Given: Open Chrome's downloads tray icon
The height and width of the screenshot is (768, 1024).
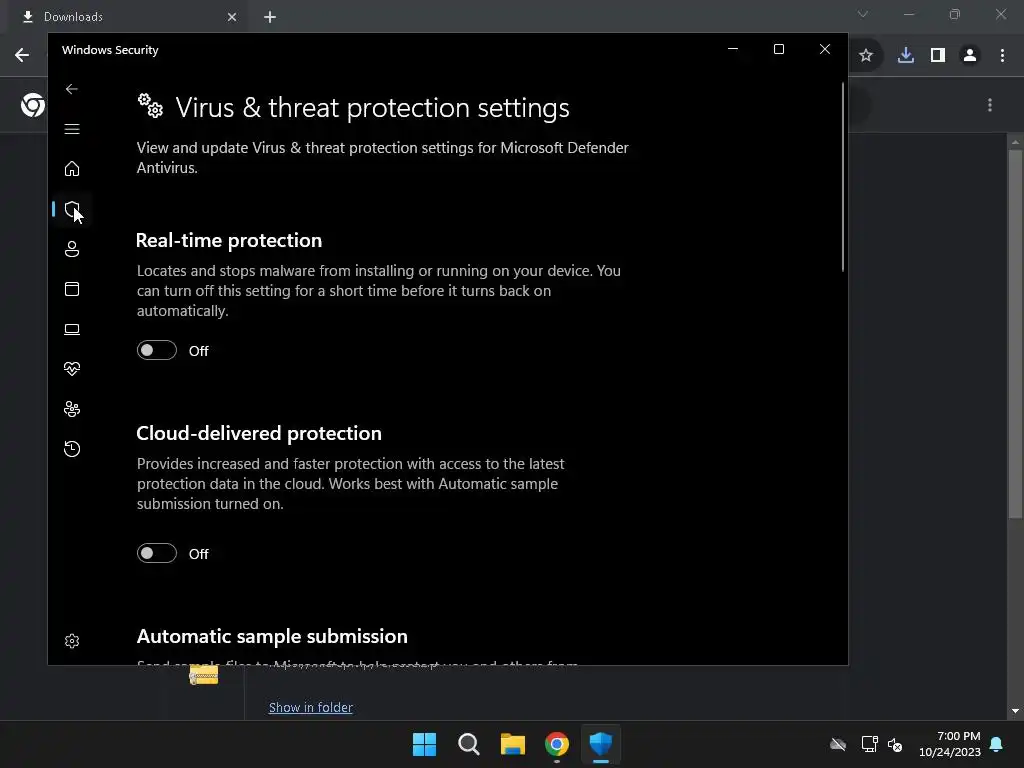Looking at the screenshot, I should point(906,56).
